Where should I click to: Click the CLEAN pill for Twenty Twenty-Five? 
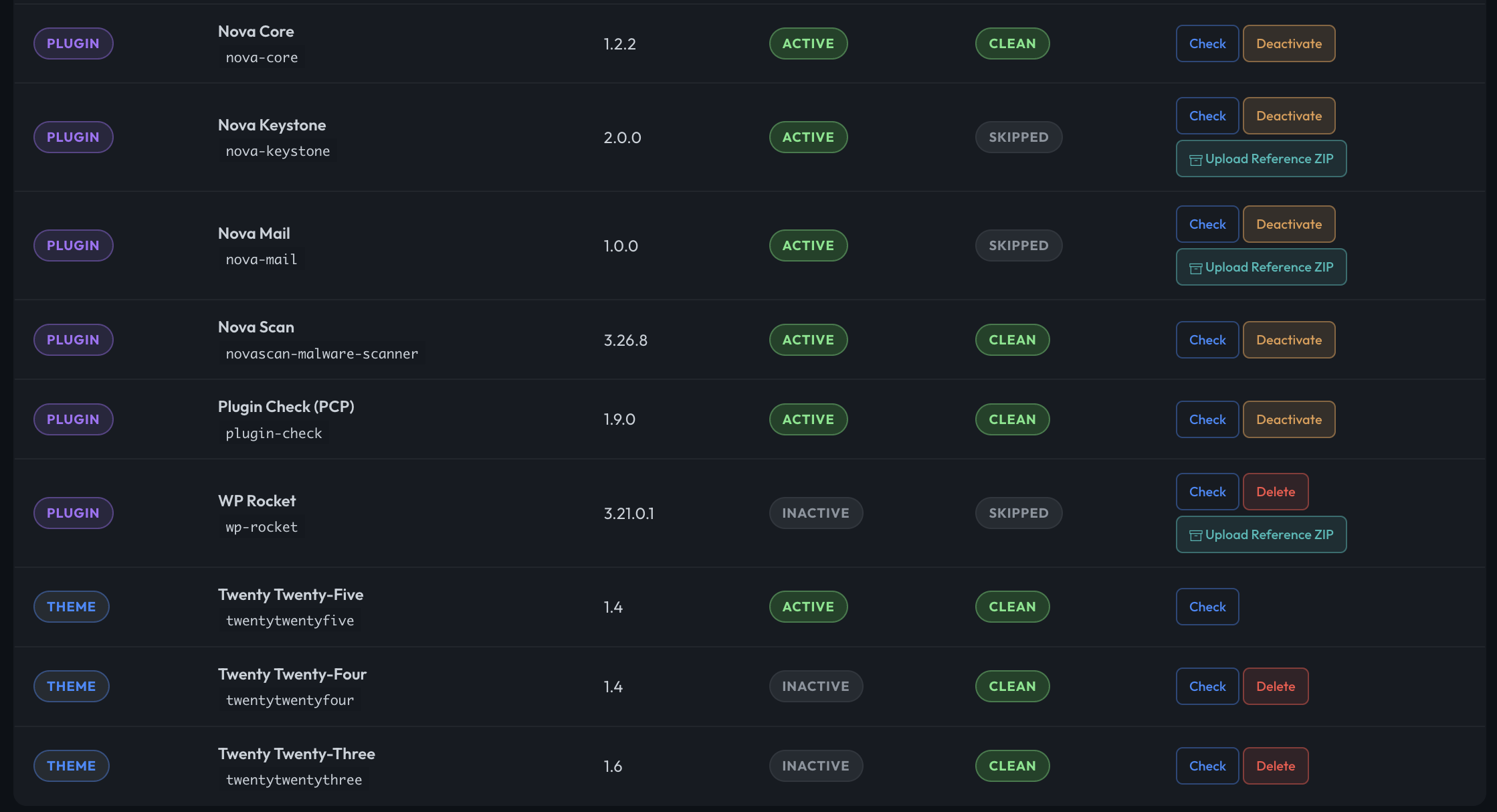click(x=1012, y=607)
